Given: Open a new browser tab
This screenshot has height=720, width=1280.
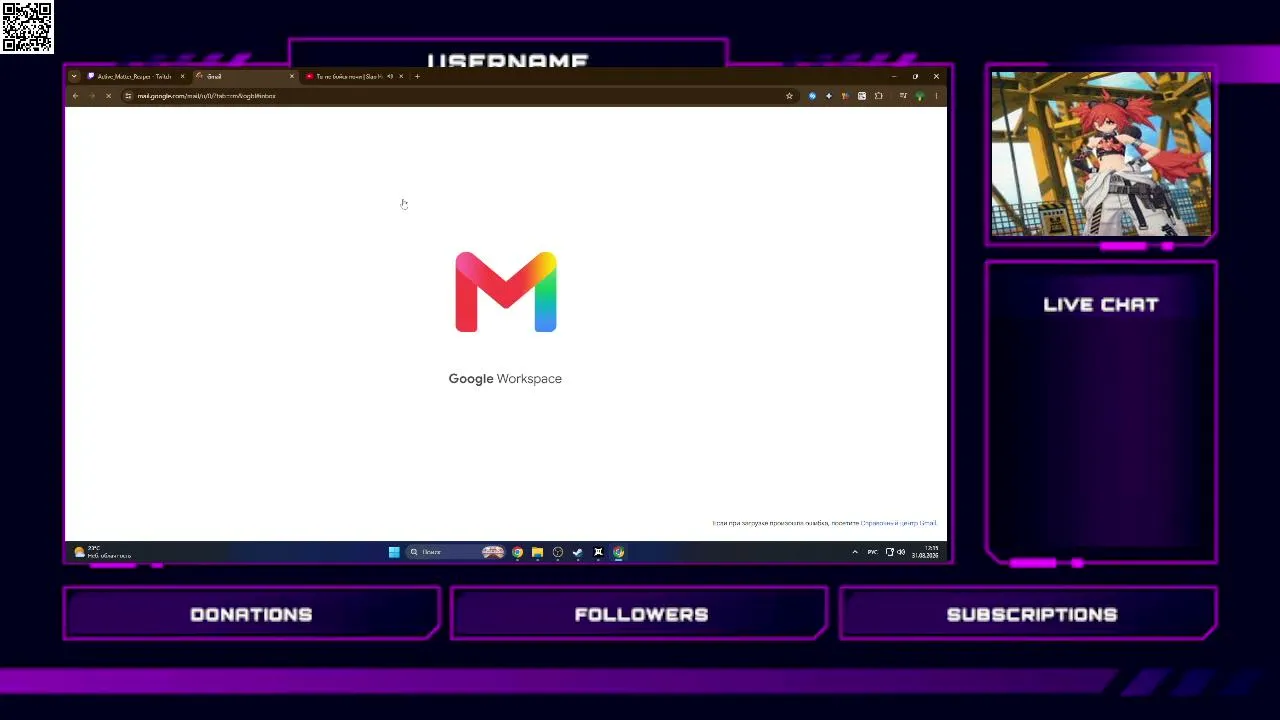Looking at the screenshot, I should [417, 76].
